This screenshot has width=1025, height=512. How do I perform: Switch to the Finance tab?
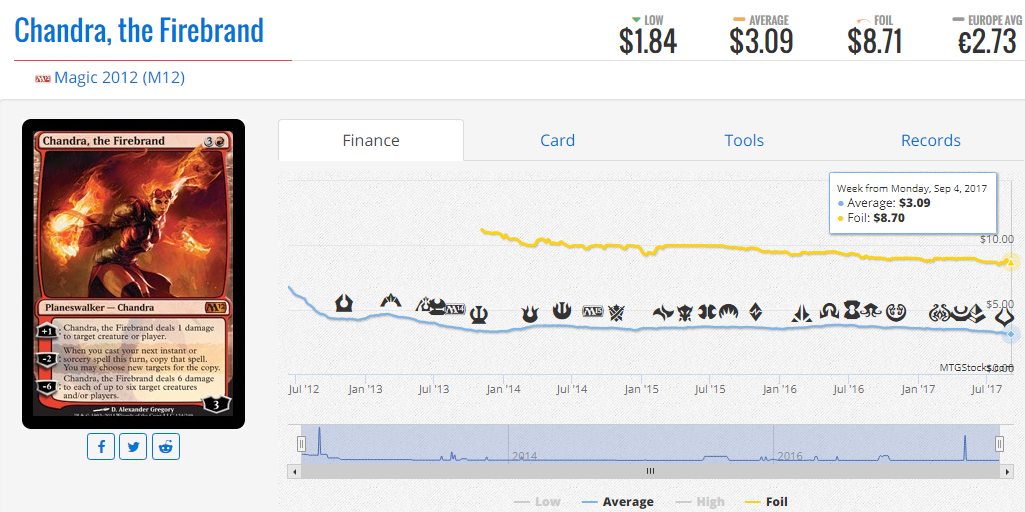(x=371, y=140)
